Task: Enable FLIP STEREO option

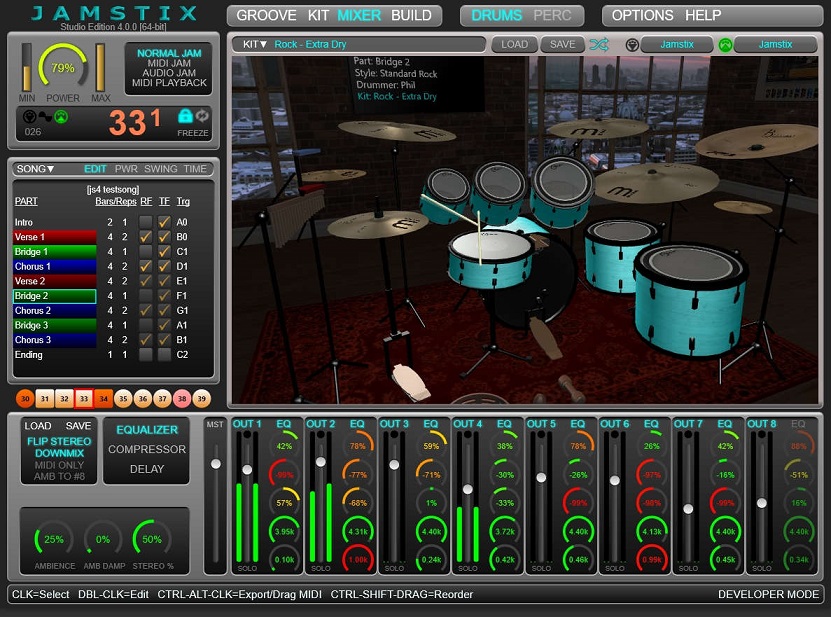Action: point(59,441)
